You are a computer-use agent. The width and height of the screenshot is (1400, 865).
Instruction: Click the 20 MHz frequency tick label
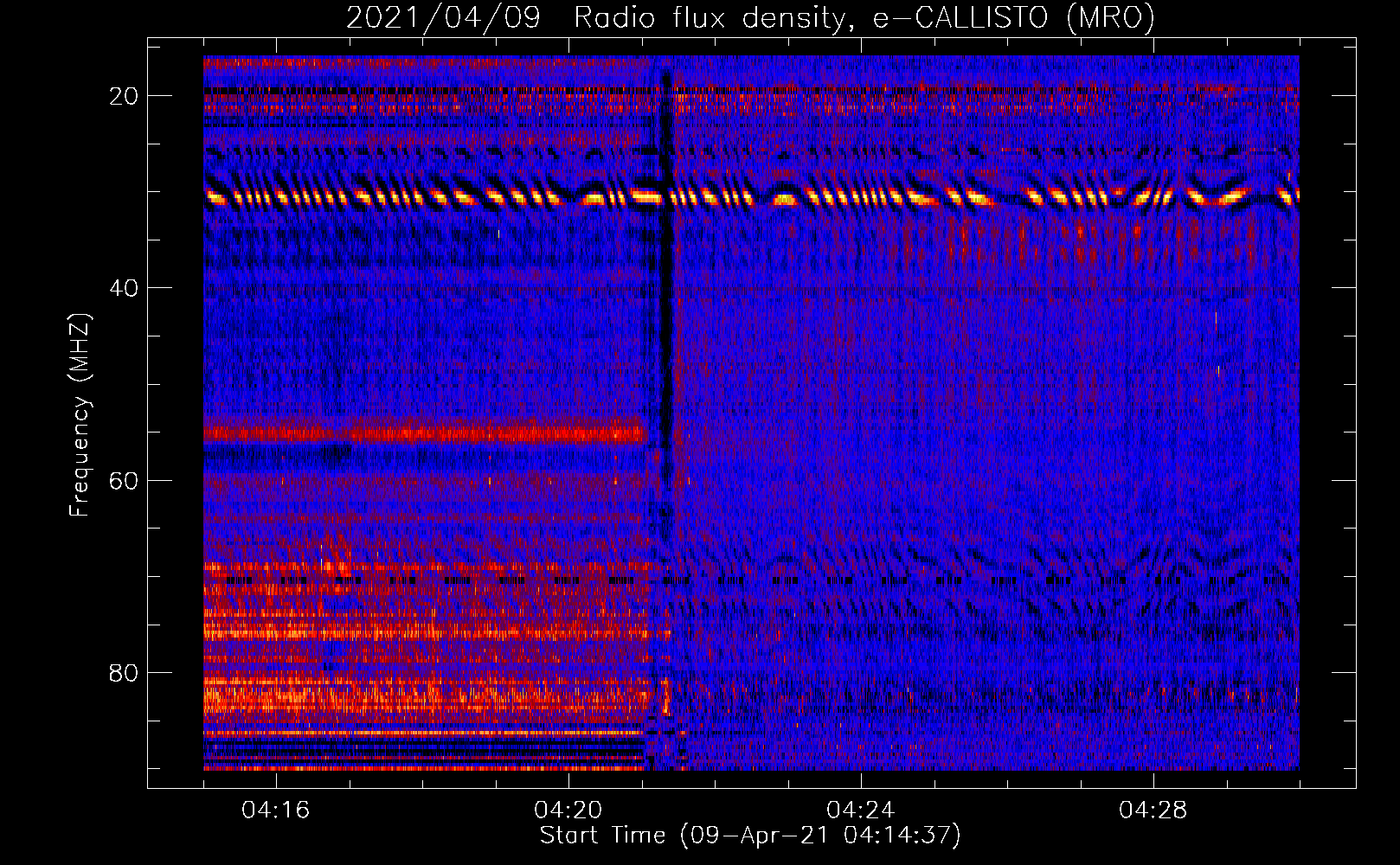coord(124,96)
